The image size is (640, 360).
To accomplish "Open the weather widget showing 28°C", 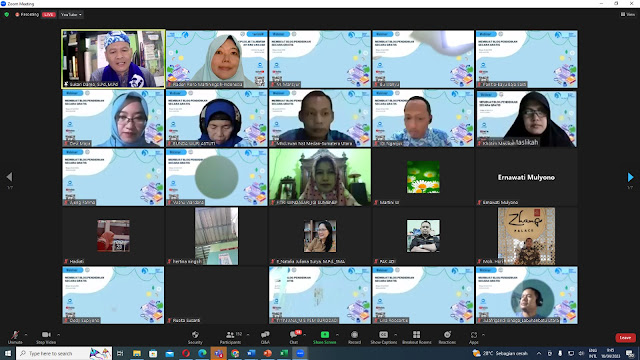I will click(500, 353).
